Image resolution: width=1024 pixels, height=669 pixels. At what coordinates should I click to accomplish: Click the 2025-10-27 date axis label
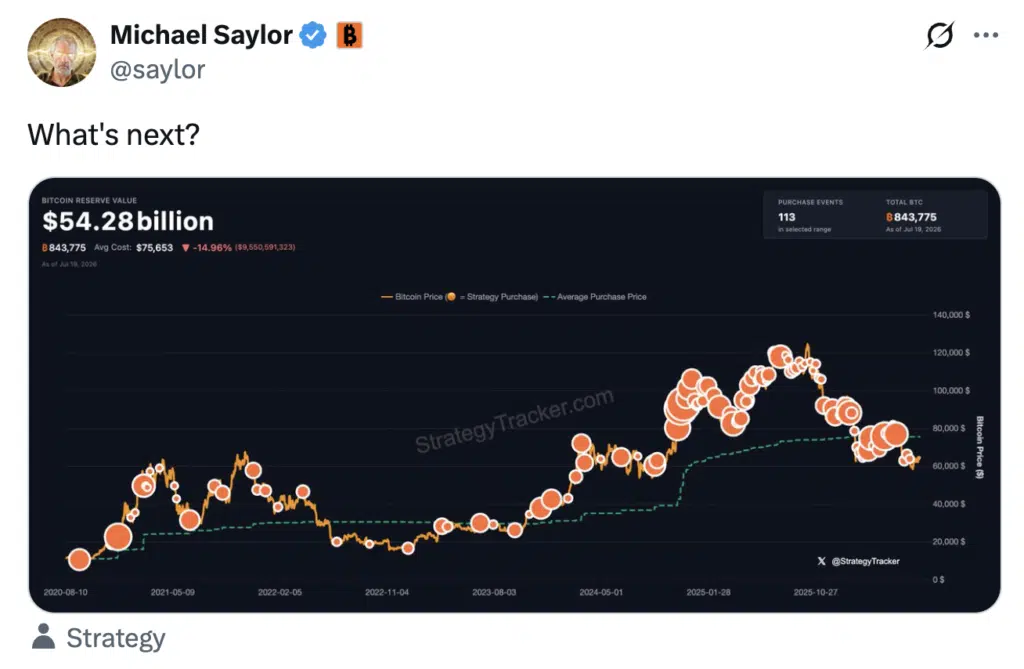(x=815, y=593)
